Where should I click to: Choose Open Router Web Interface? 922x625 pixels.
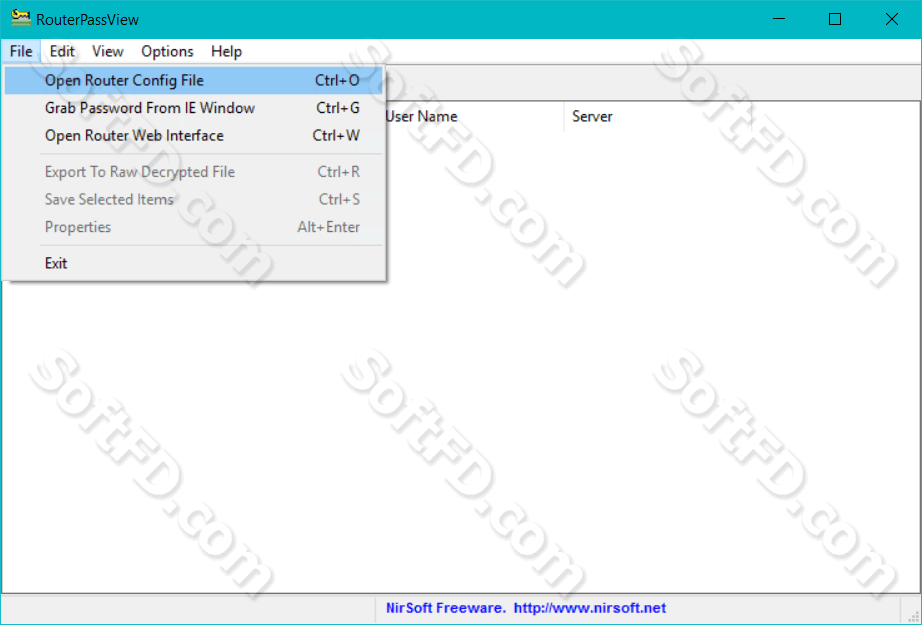(193, 136)
